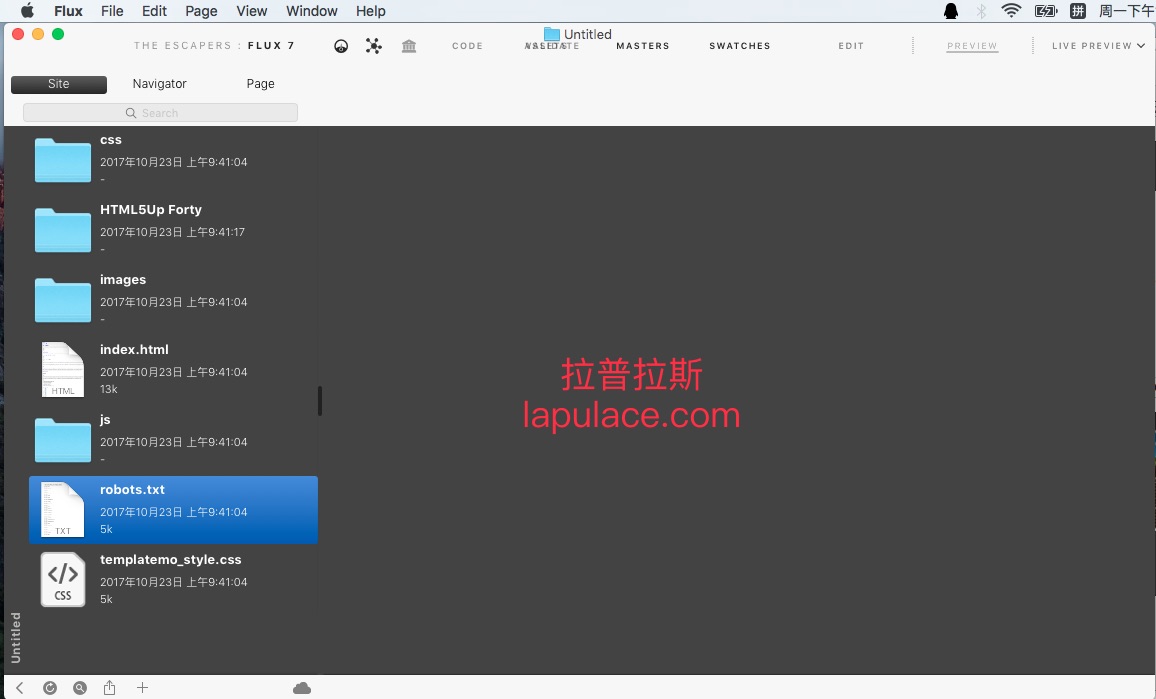Click the Bluetooth menu bar icon
The width and height of the screenshot is (1156, 699).
(x=981, y=10)
